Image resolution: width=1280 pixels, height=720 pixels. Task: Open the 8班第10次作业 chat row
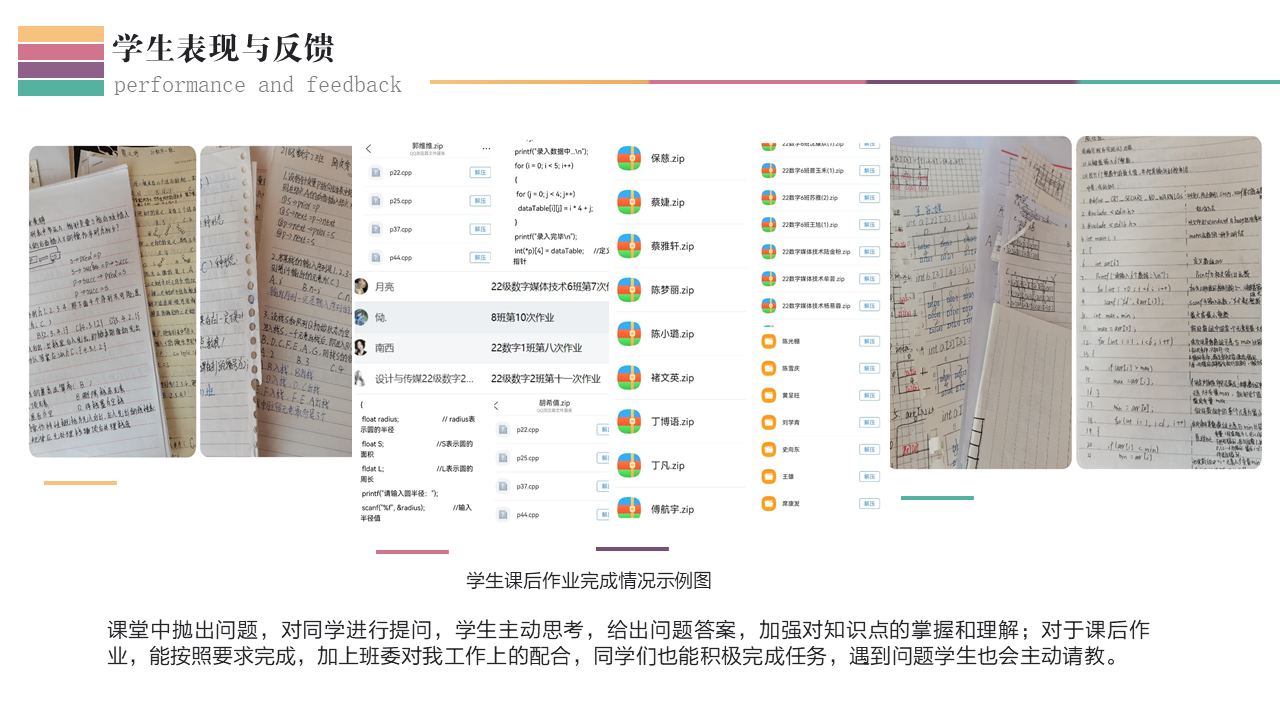[x=481, y=318]
